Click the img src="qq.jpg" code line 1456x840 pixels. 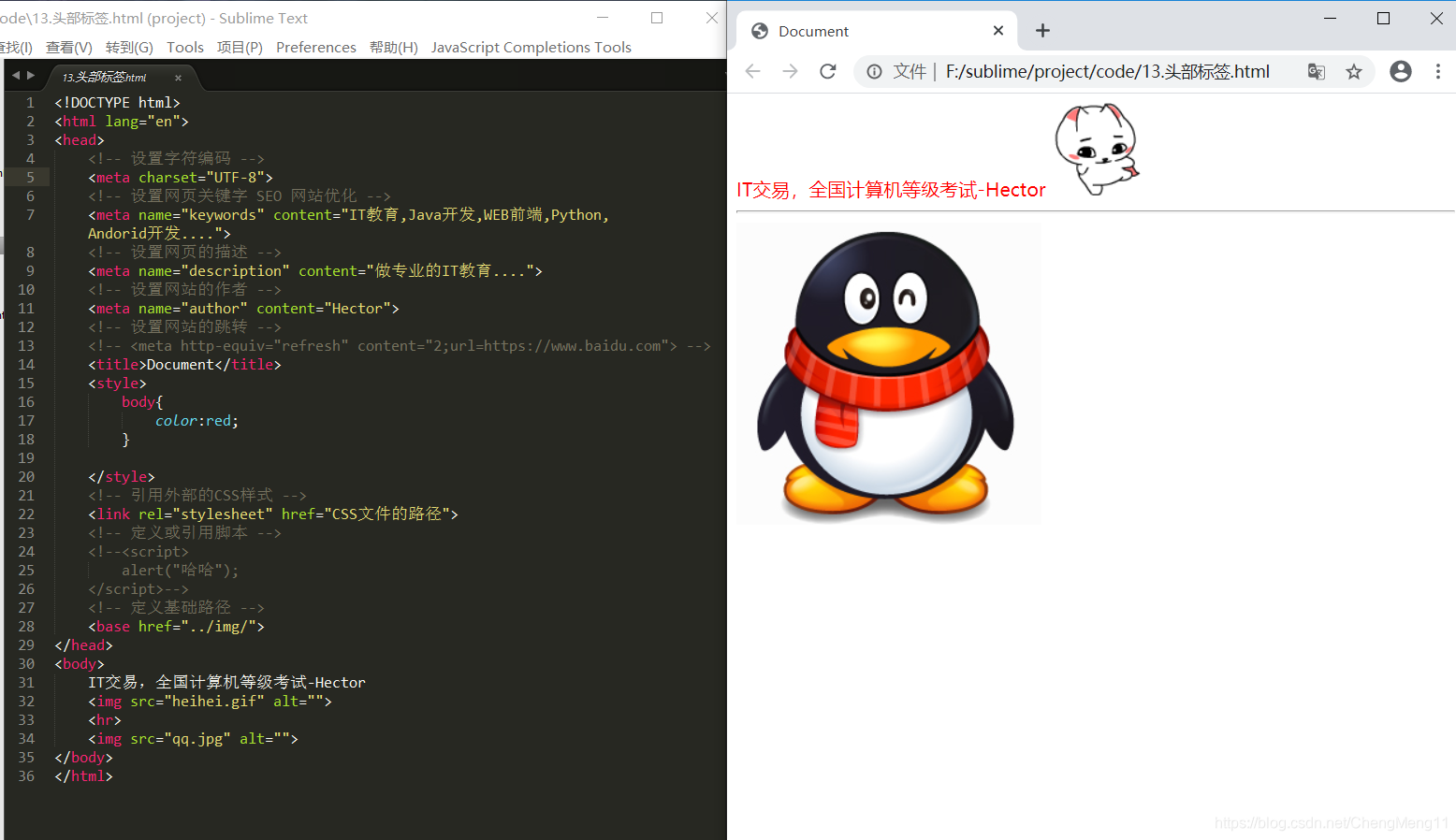tap(193, 739)
